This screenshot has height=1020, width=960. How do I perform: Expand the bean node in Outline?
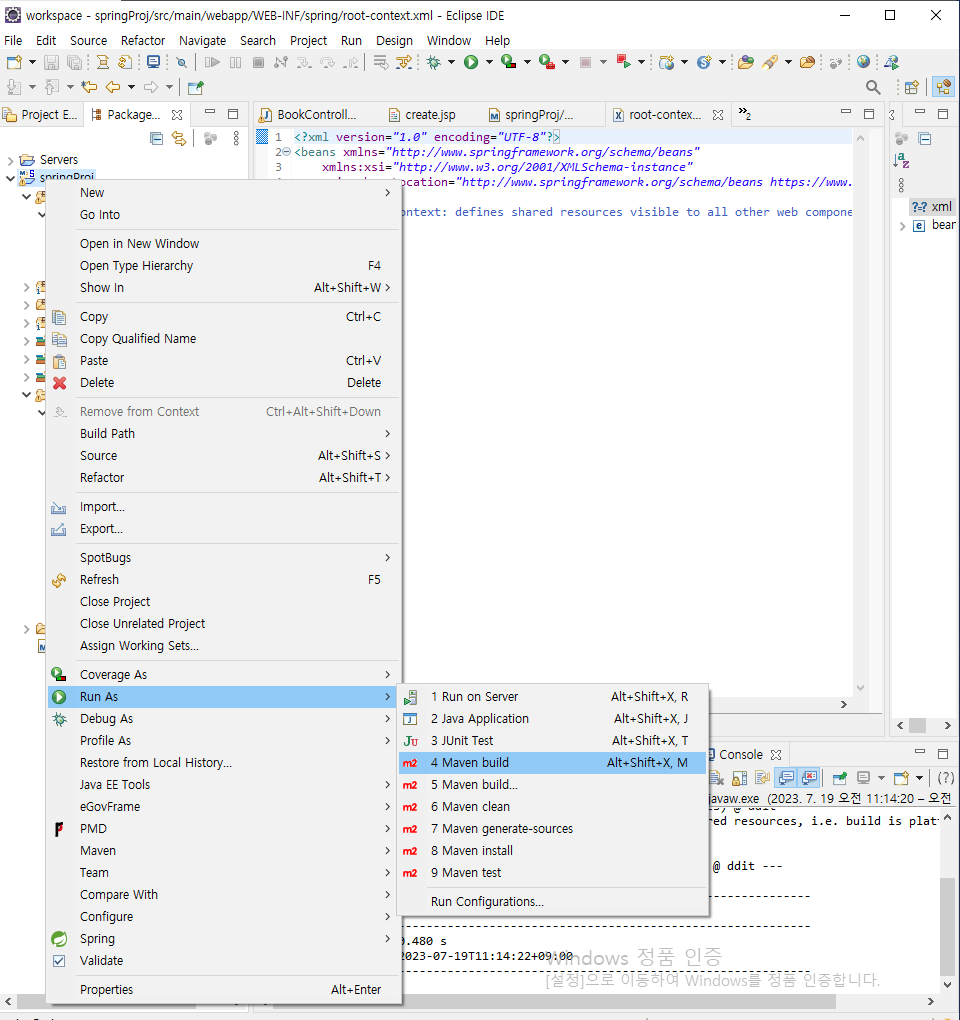(902, 226)
